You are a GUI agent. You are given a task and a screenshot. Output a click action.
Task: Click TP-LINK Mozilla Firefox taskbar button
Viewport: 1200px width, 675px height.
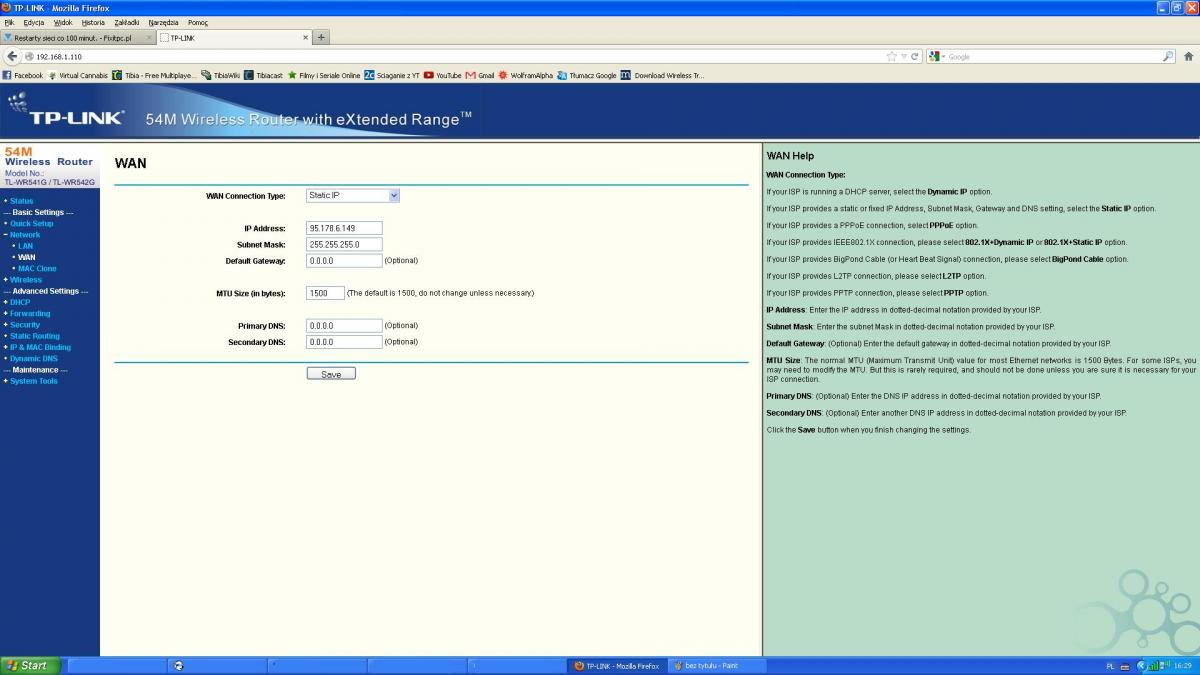point(619,666)
